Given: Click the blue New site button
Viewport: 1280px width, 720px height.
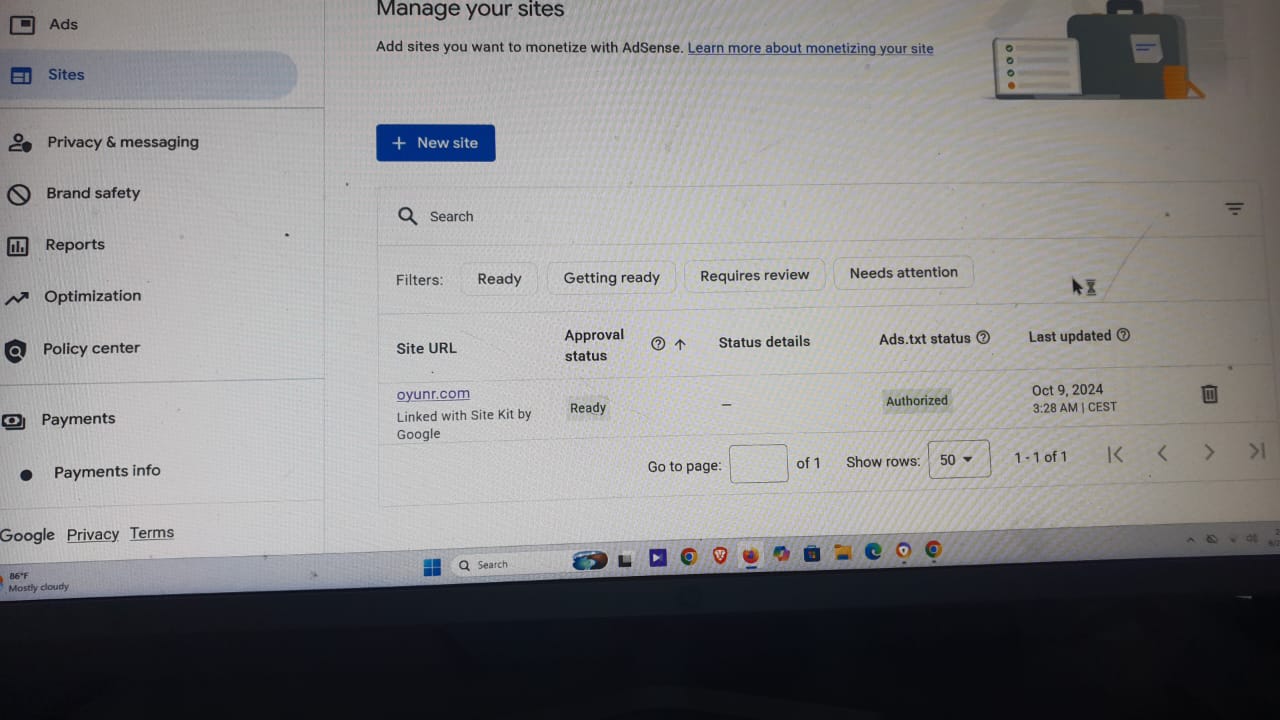Looking at the screenshot, I should tap(435, 143).
